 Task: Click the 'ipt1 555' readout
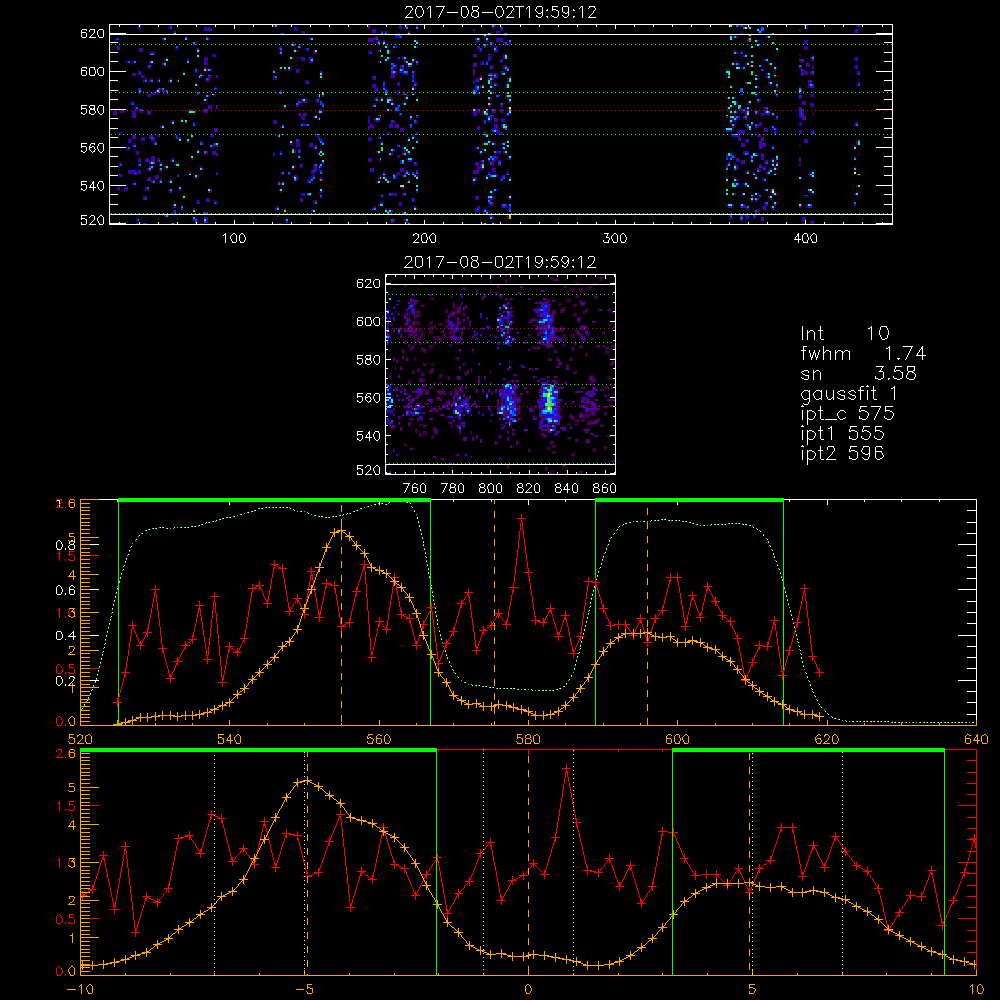click(x=842, y=434)
